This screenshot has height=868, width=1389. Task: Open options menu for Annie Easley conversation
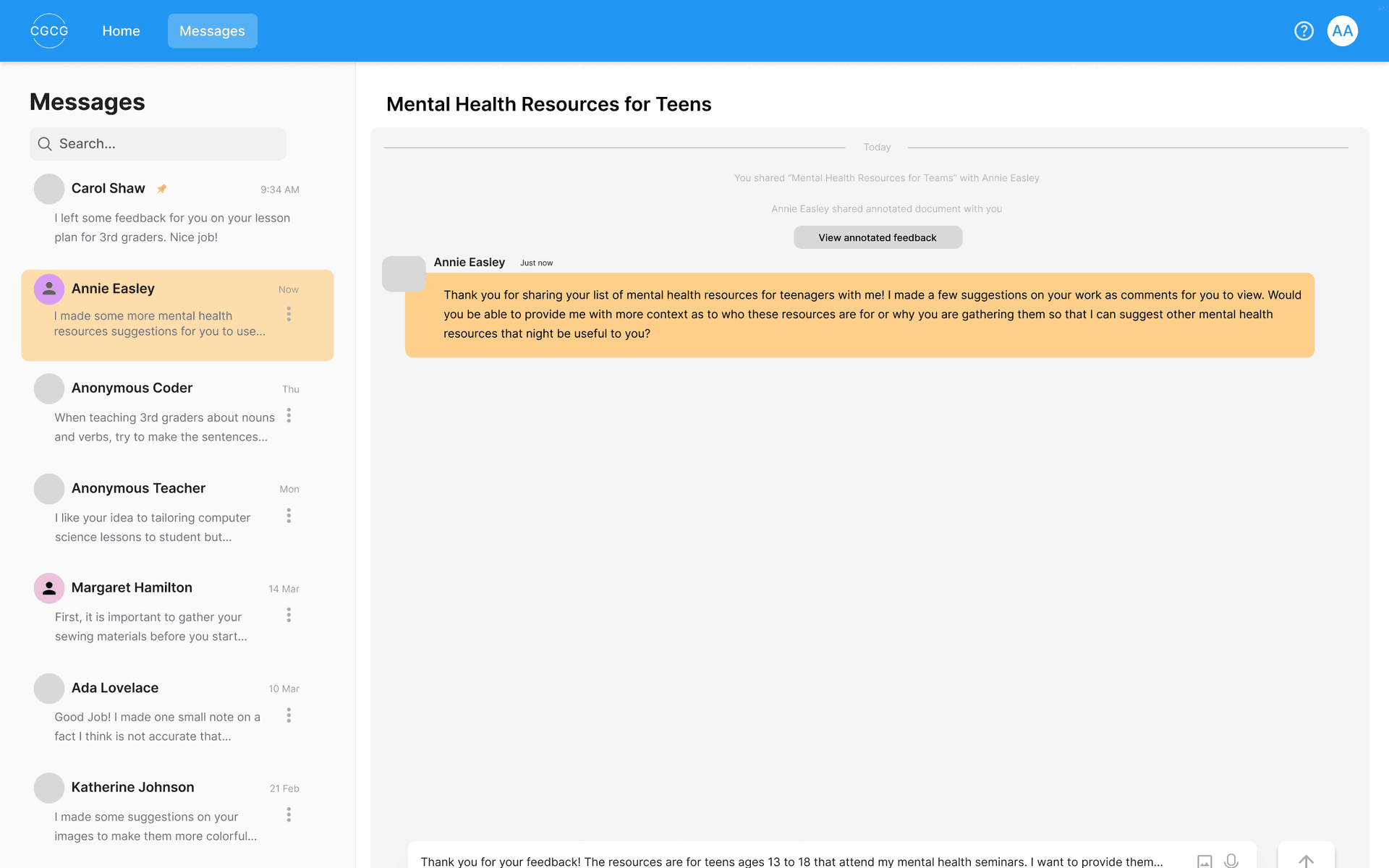[x=289, y=314]
